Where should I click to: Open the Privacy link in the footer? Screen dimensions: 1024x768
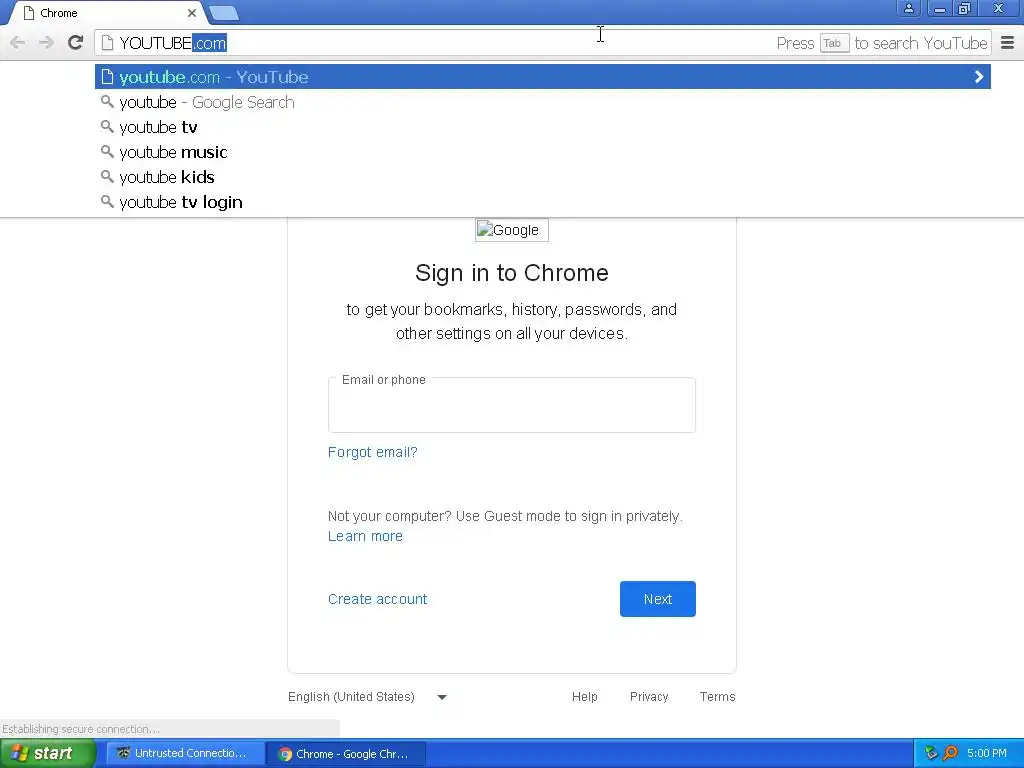[648, 697]
